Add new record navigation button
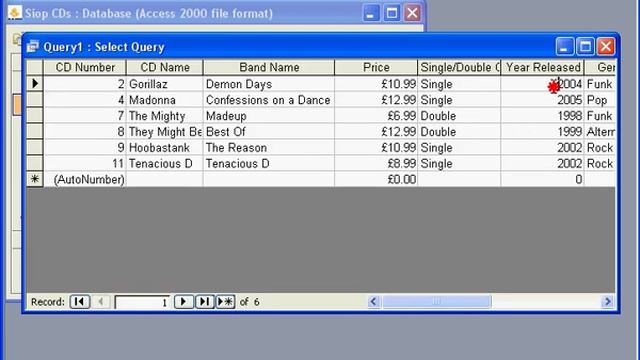The width and height of the screenshot is (640, 360). (x=225, y=302)
